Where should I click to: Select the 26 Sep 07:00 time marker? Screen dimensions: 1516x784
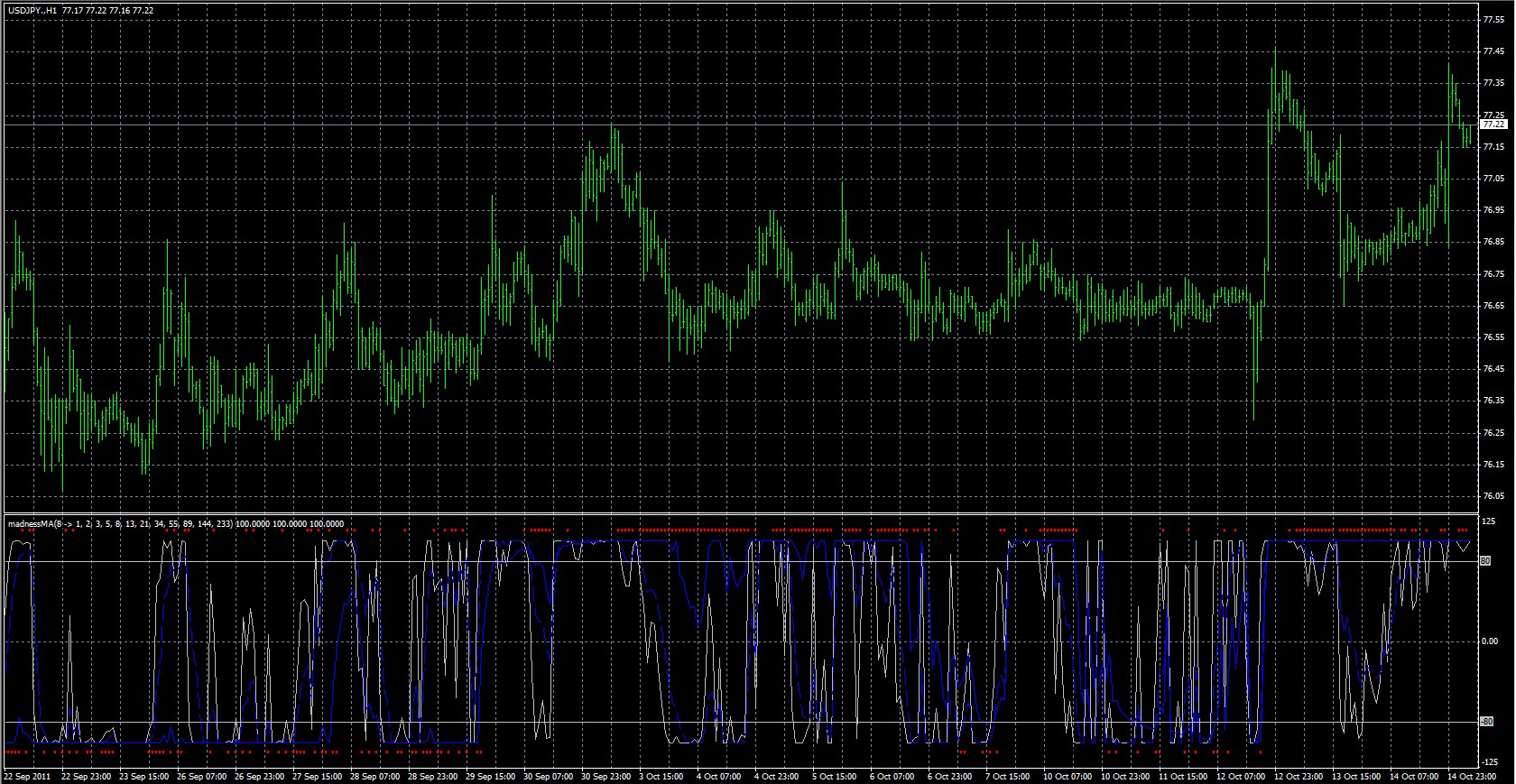point(201,776)
